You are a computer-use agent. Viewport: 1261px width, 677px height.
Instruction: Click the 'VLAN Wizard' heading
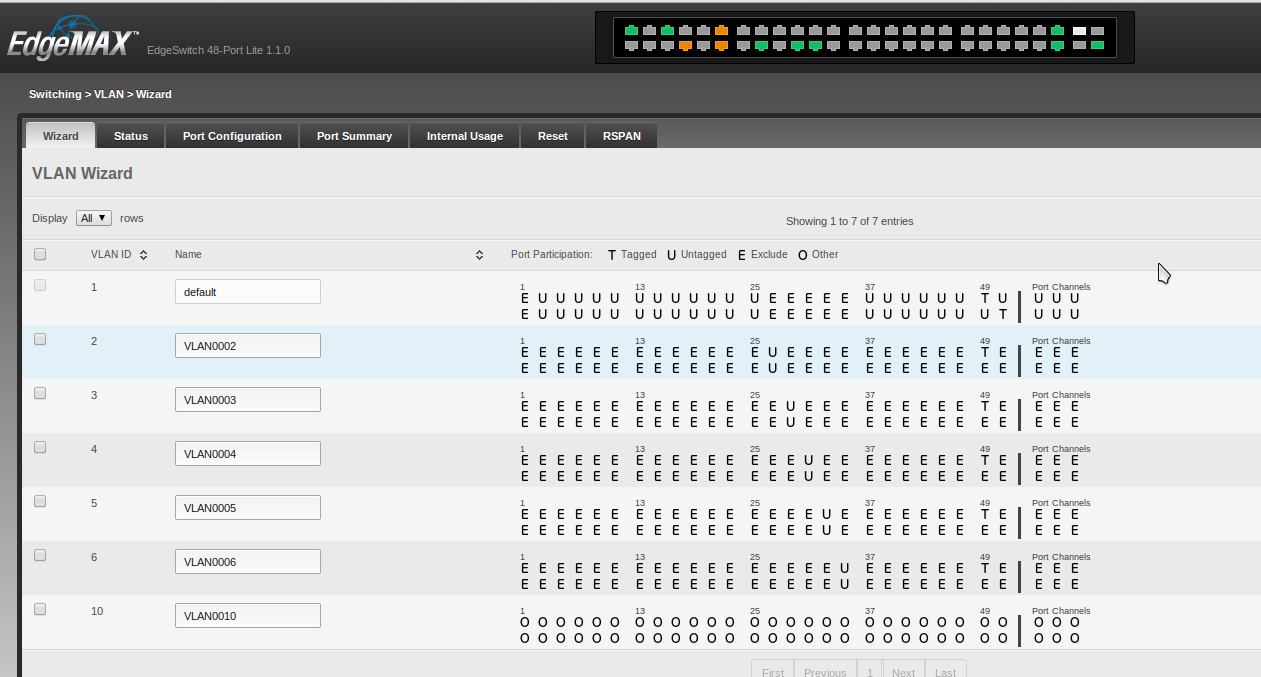pyautogui.click(x=82, y=173)
